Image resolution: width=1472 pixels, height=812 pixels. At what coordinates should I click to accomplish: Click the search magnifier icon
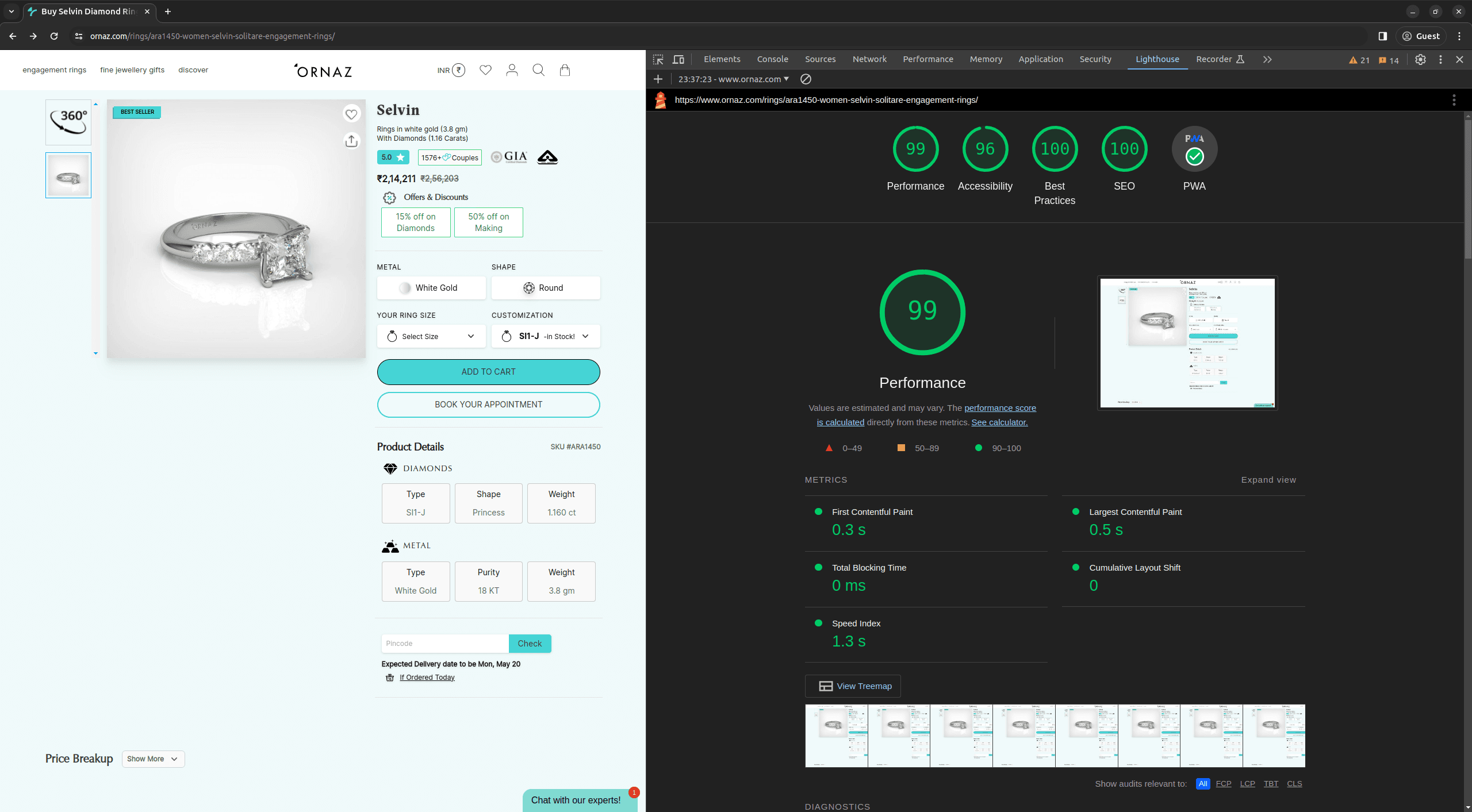(x=539, y=70)
